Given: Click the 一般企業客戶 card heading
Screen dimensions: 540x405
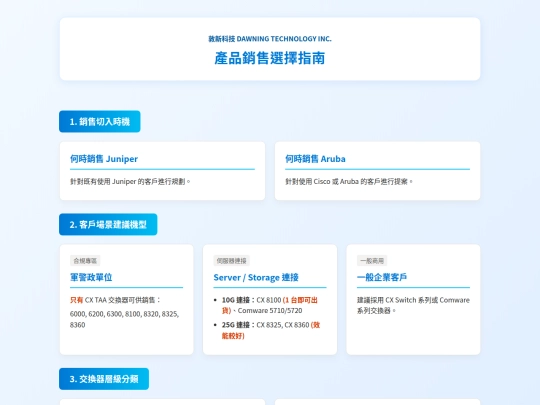Looking at the screenshot, I should tap(382, 277).
